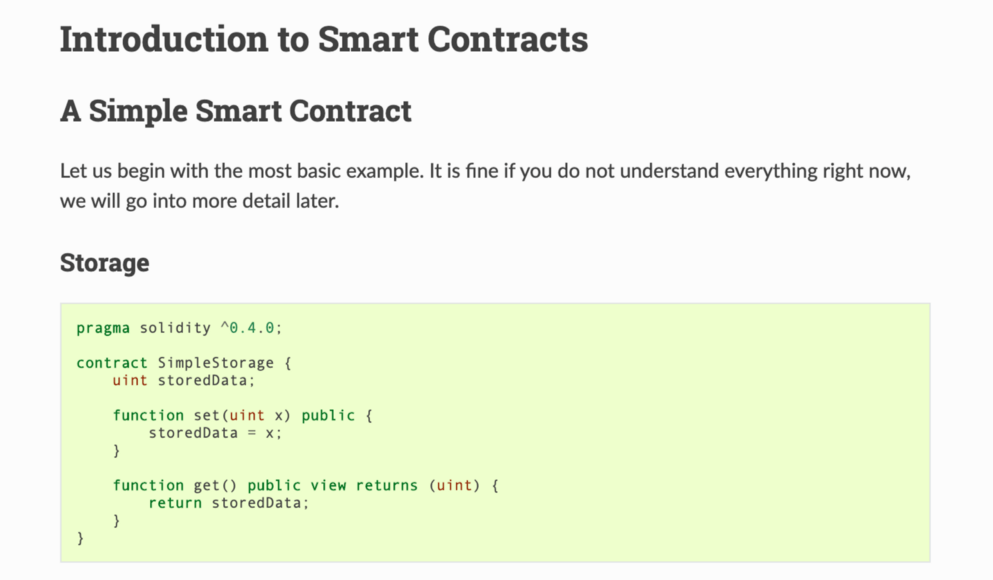Click the "get" function name
This screenshot has height=580, width=993.
206,485
